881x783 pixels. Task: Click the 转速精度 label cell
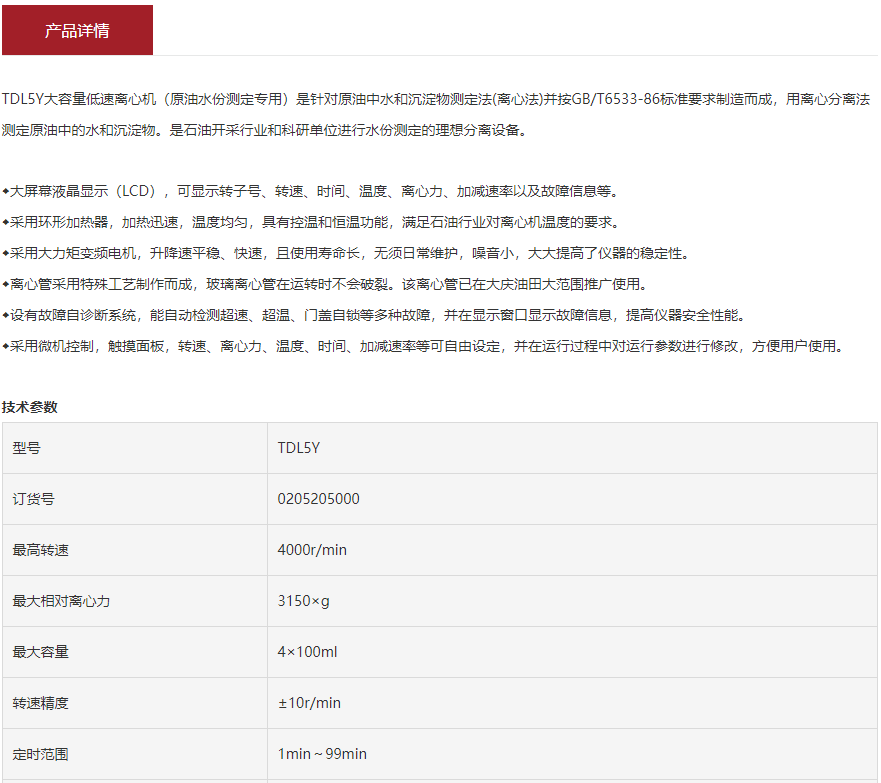[135, 704]
